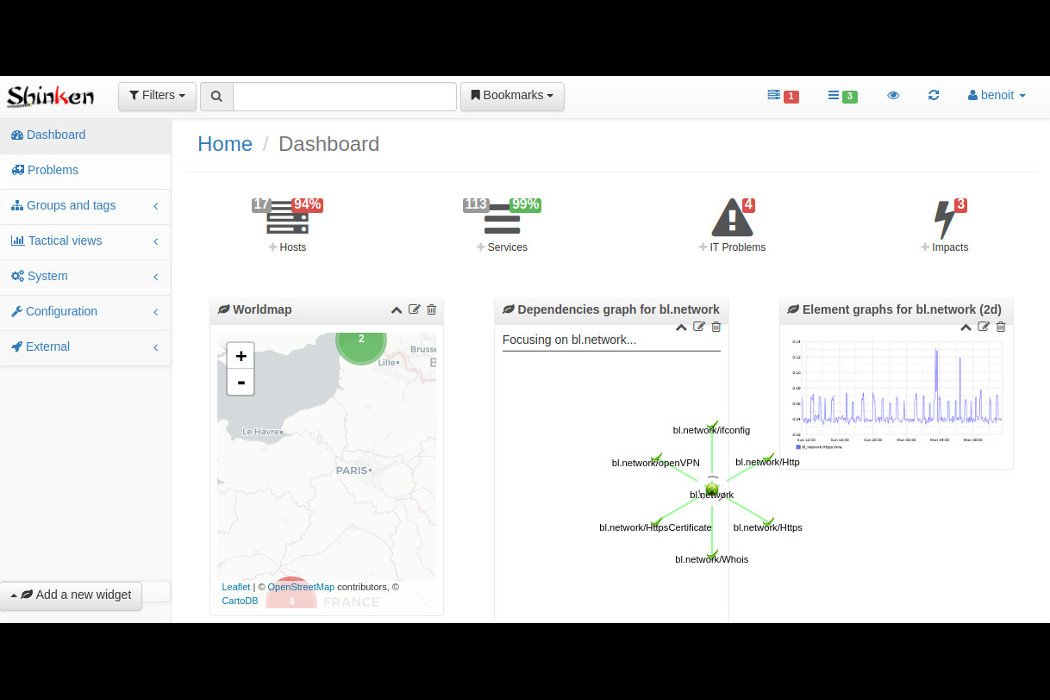Viewport: 1050px width, 700px height.
Task: Collapse the Dependencies graph widget
Action: [x=681, y=327]
